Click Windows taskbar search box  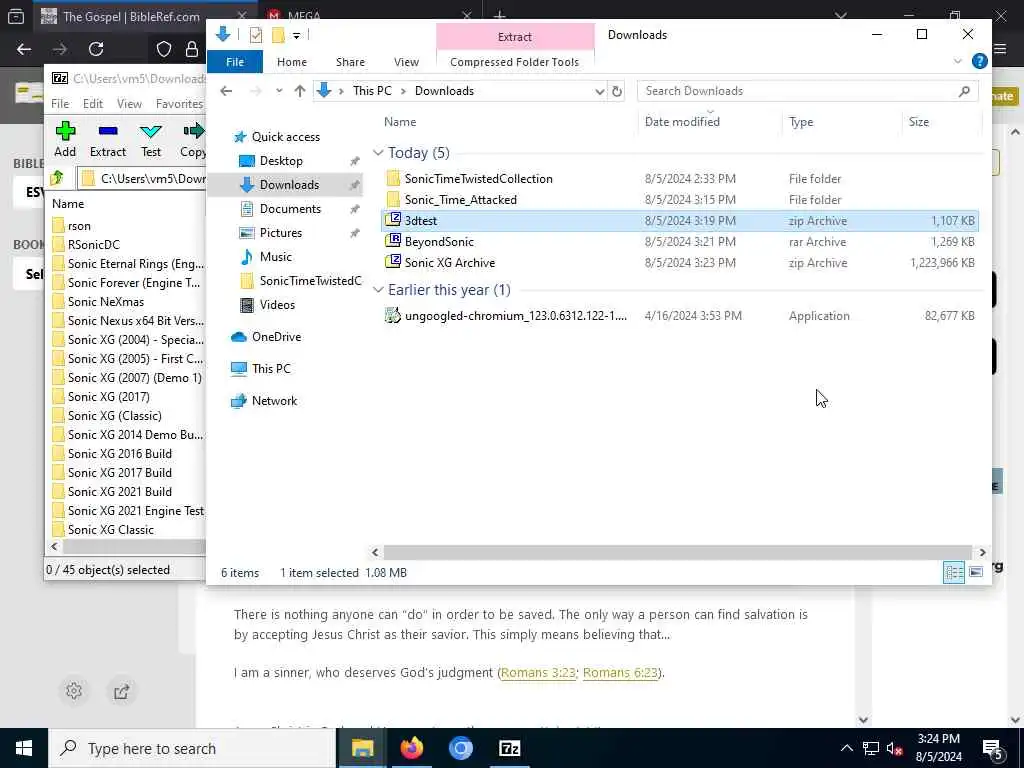click(191, 748)
